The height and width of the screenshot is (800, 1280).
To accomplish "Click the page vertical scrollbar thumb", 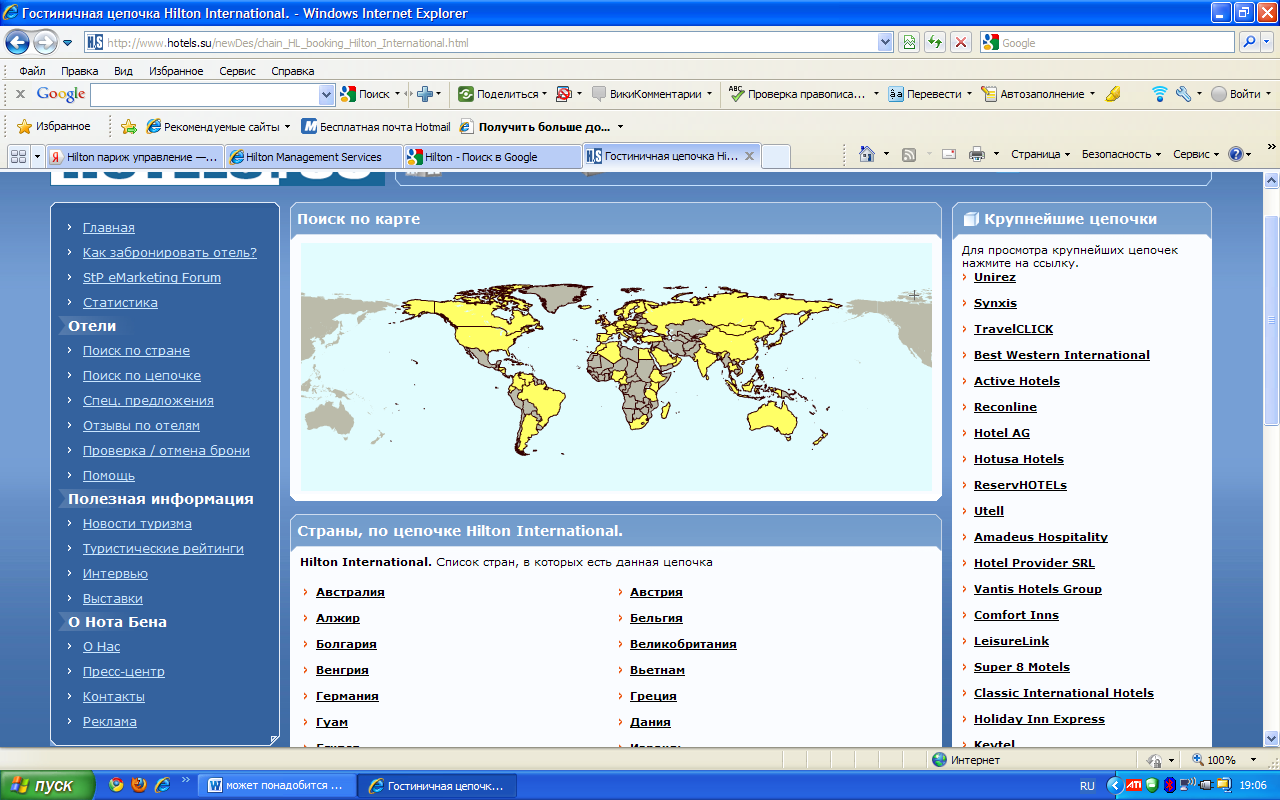I will (x=1272, y=320).
